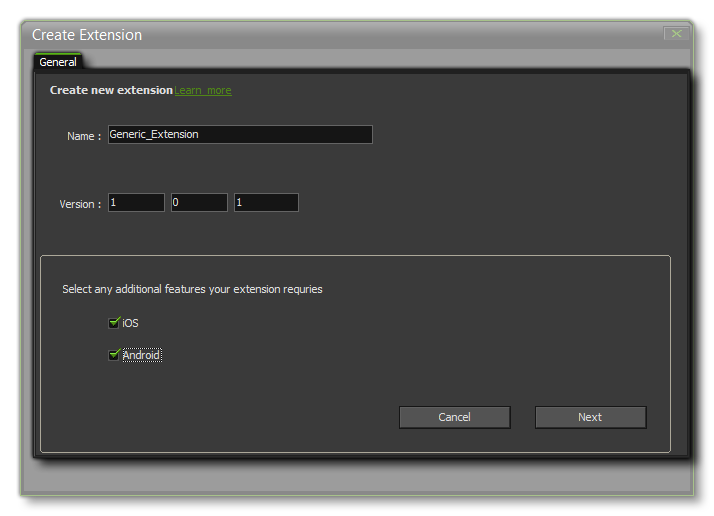The width and height of the screenshot is (714, 516).
Task: Select the first Version number field
Action: (x=136, y=203)
